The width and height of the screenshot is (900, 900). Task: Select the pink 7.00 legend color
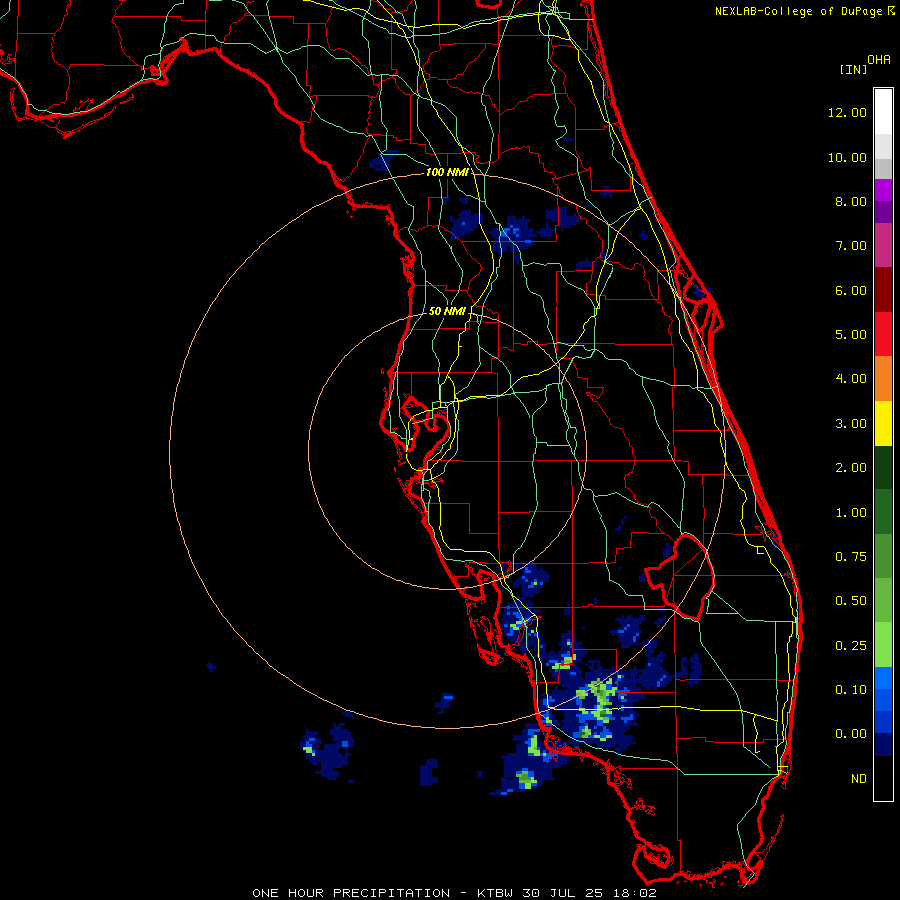coord(883,245)
